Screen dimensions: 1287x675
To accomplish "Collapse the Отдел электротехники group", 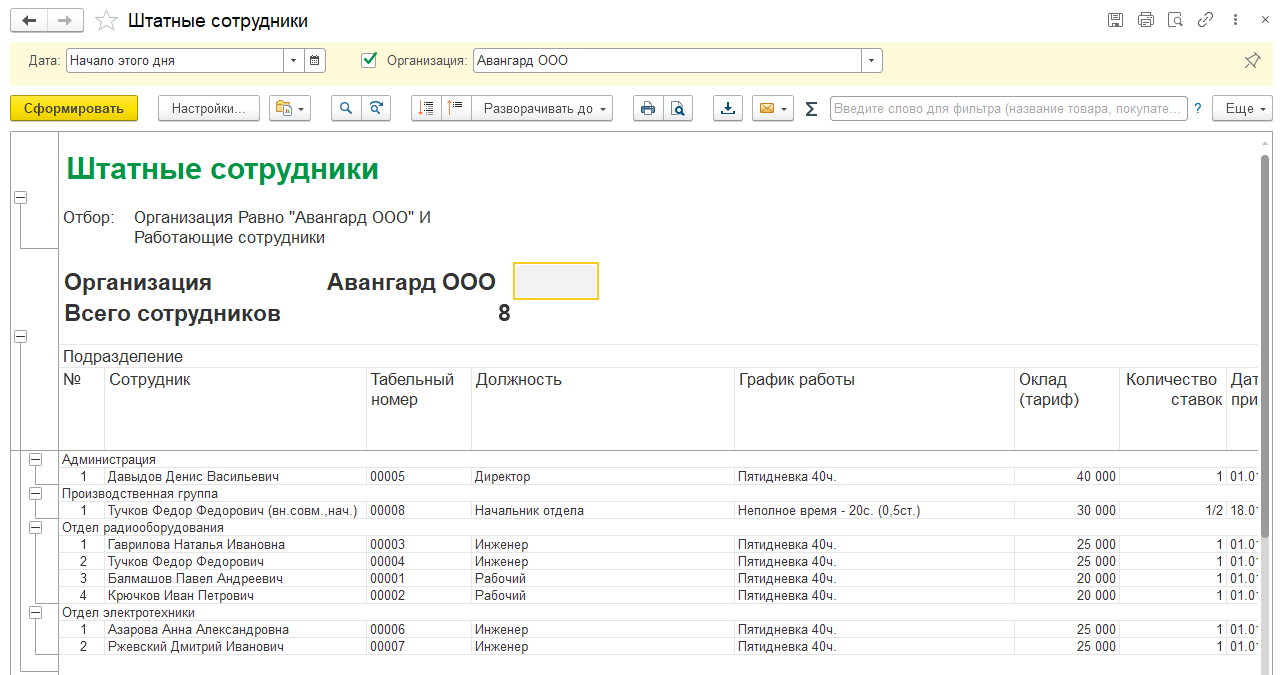I will 36,612.
